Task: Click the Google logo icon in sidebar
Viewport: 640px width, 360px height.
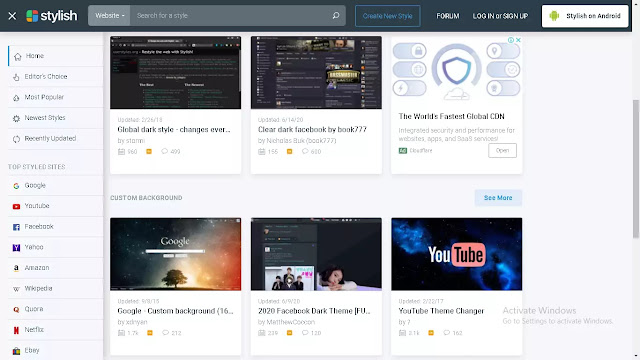Action: (16, 186)
